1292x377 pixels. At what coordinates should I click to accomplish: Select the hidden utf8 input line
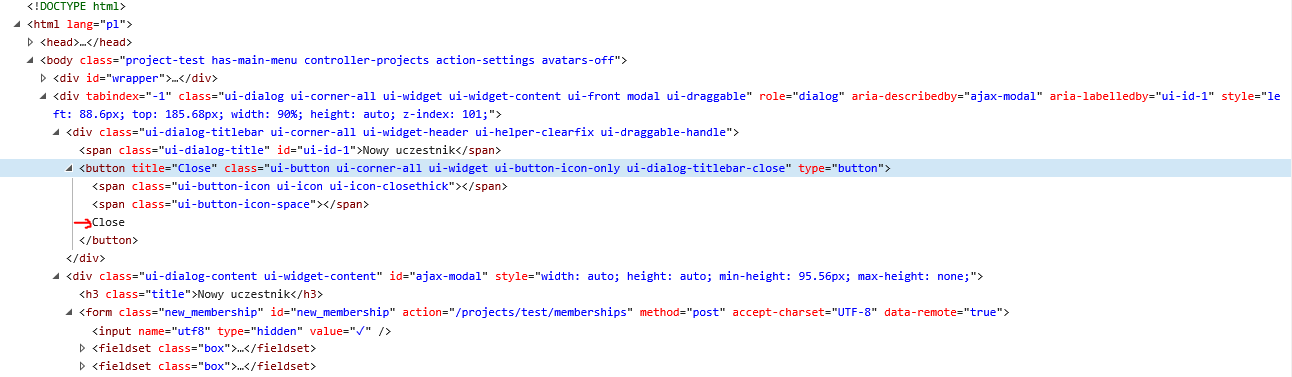241,330
